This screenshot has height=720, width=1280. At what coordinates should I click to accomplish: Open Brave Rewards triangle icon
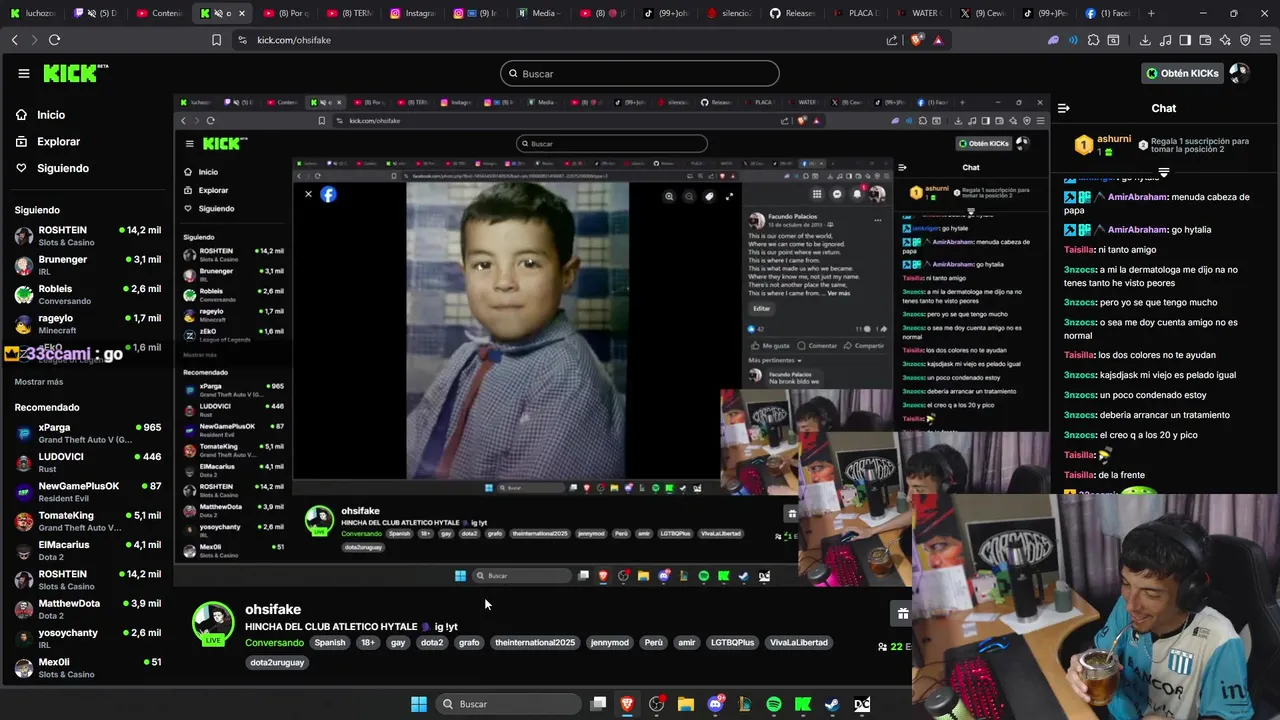[x=938, y=40]
